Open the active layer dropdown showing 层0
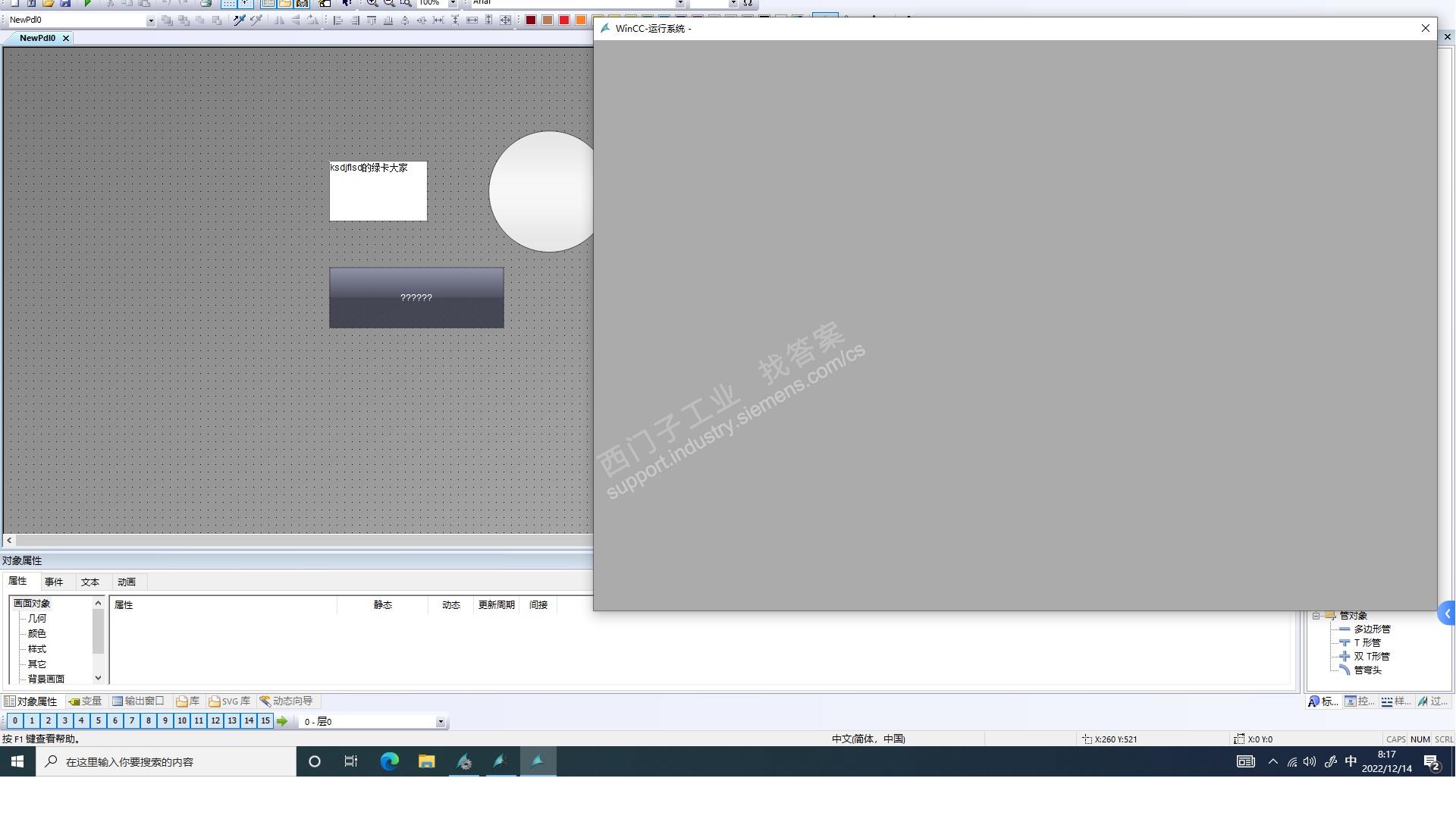The image size is (1456, 819). pos(441,722)
